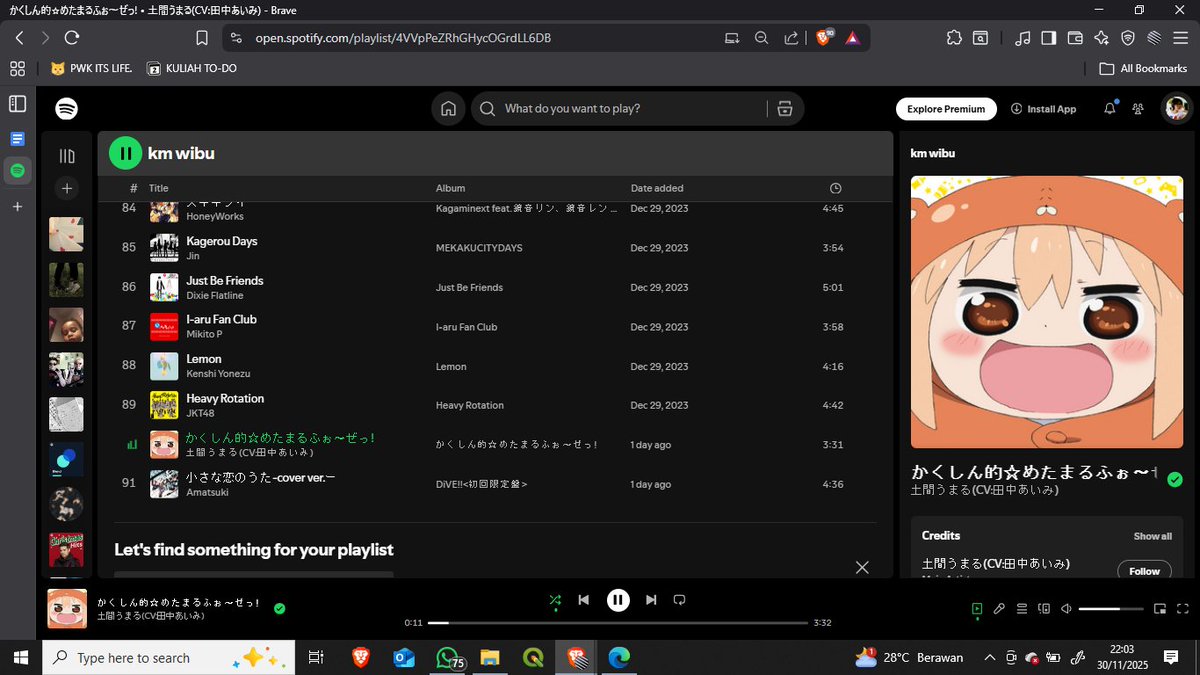The image size is (1200, 675).
Task: Open Friend Activity icon
Action: point(1138,109)
